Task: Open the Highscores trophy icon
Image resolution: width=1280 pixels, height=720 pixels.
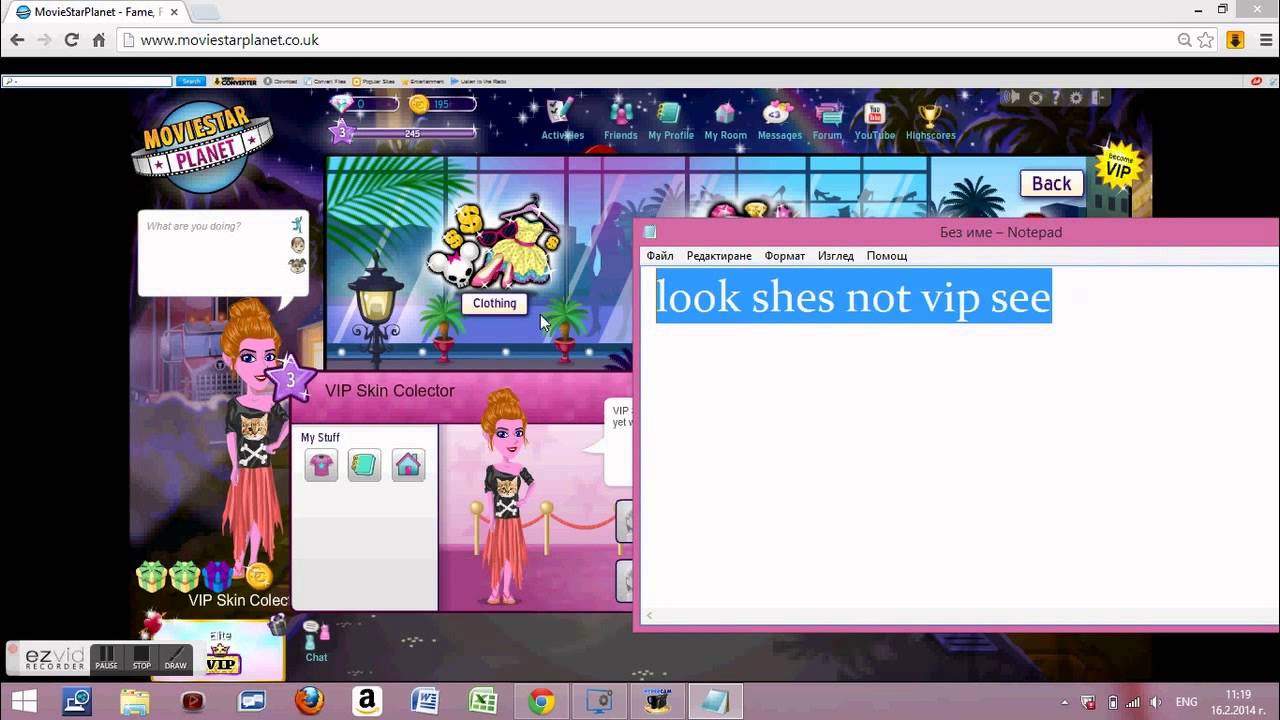Action: 930,119
